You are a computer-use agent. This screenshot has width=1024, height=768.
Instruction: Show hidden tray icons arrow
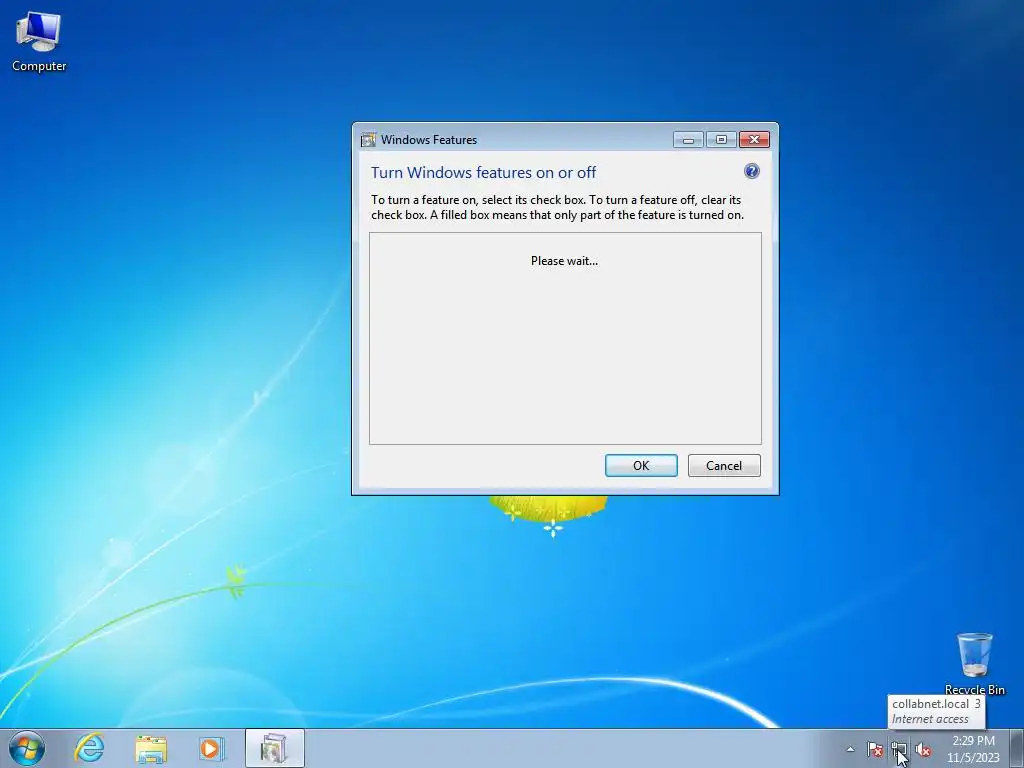[x=850, y=749]
